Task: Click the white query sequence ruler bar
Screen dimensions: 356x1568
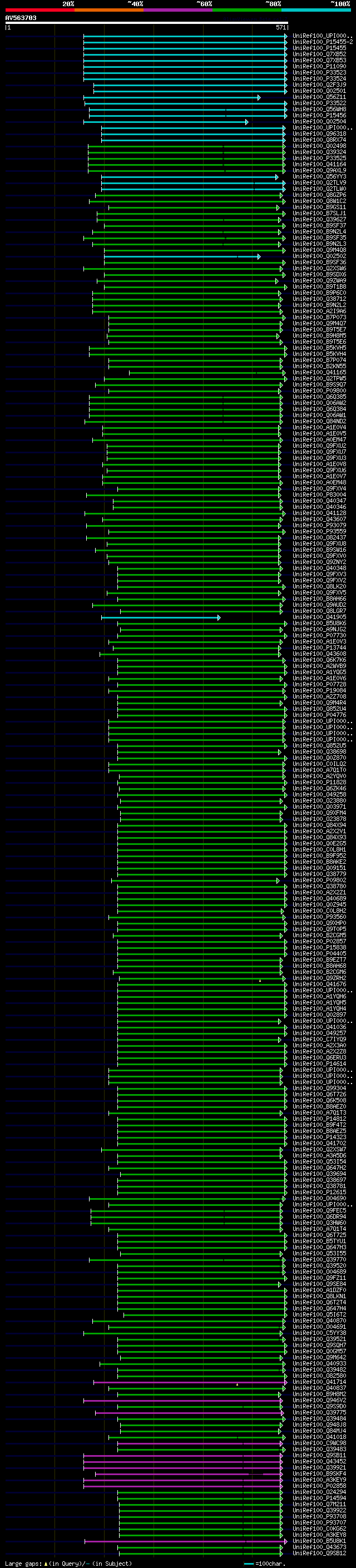Action: 147,23
